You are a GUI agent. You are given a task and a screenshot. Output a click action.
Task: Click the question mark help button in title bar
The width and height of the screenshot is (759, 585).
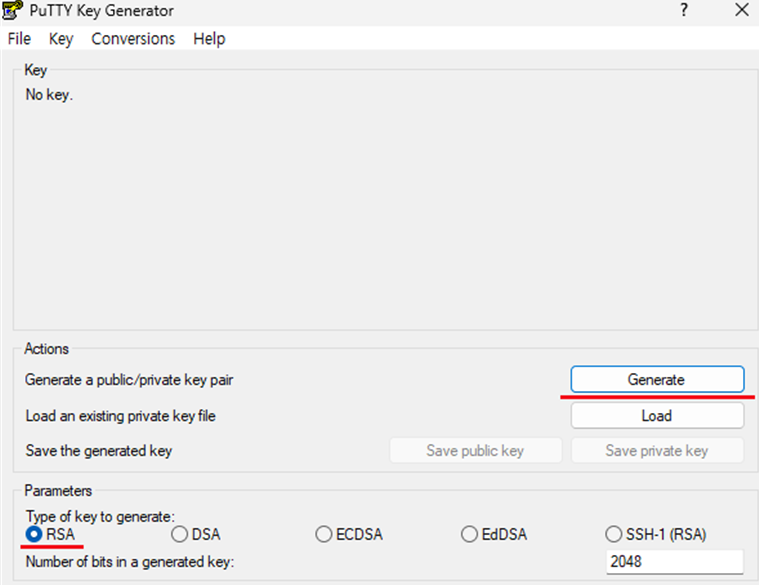(683, 10)
